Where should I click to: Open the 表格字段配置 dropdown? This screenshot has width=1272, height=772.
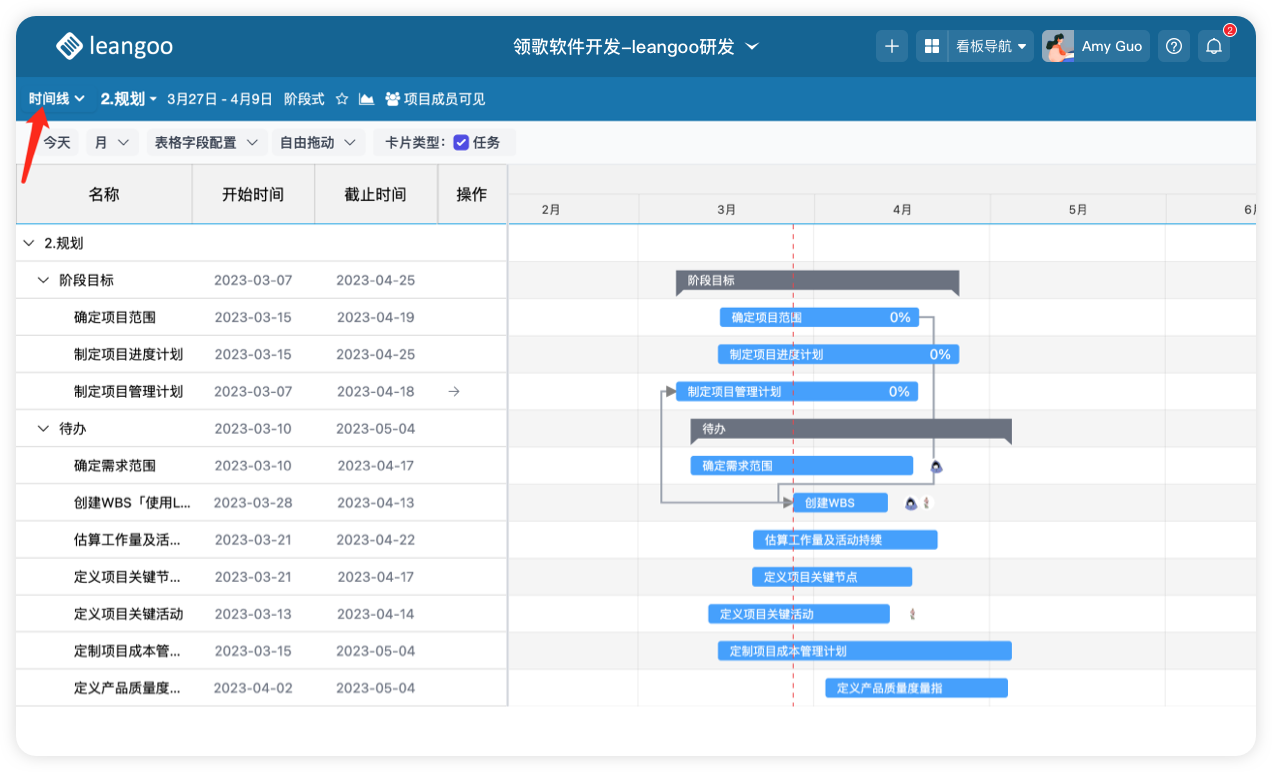(x=205, y=143)
